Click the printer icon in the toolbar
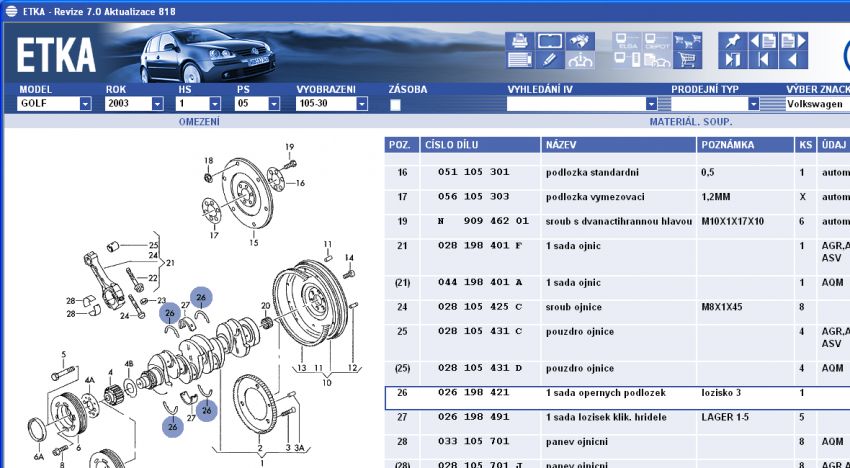The height and width of the screenshot is (468, 850). [x=519, y=41]
